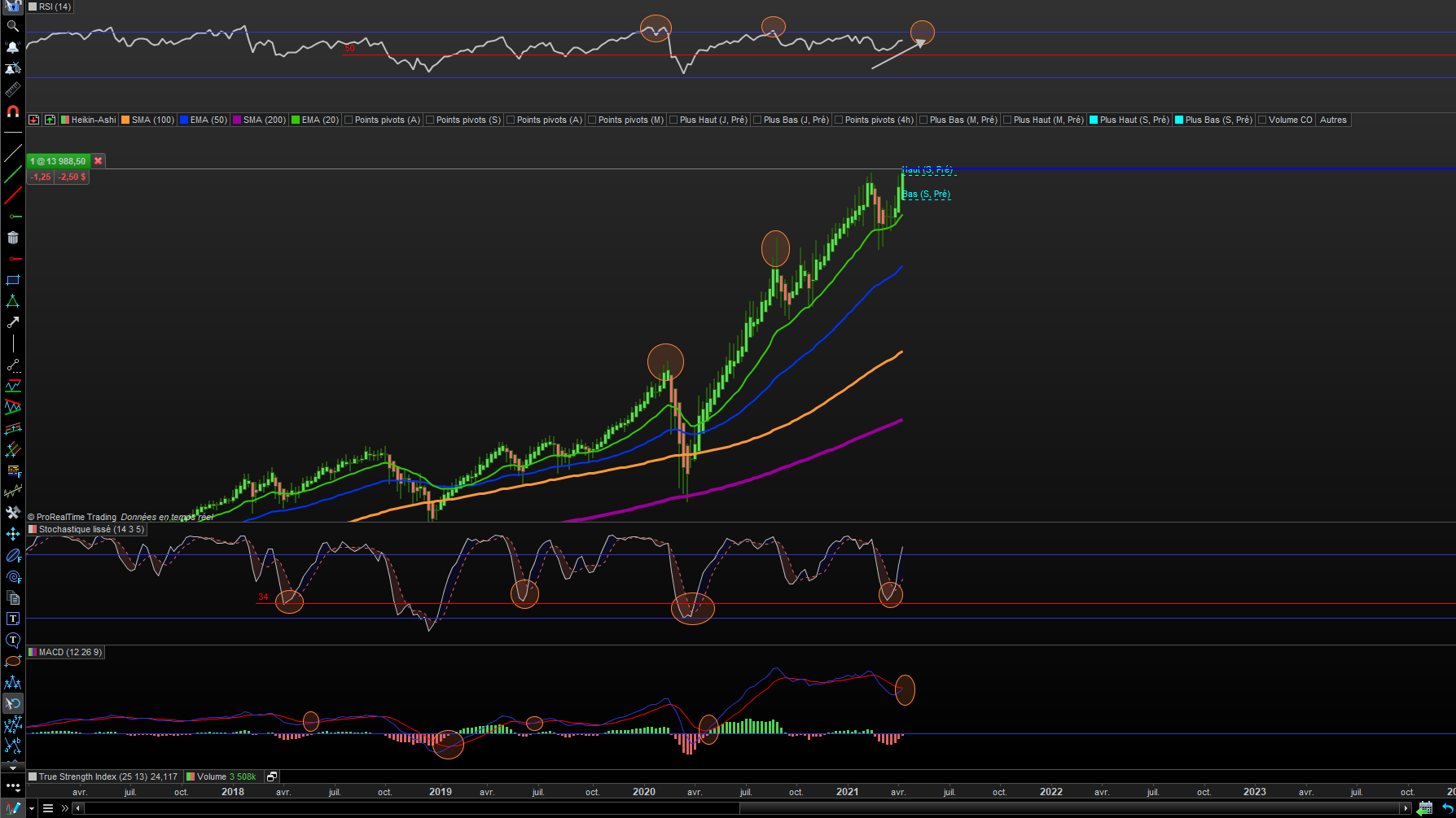1456x818 pixels.
Task: Select the green trend line tool
Action: [12, 174]
